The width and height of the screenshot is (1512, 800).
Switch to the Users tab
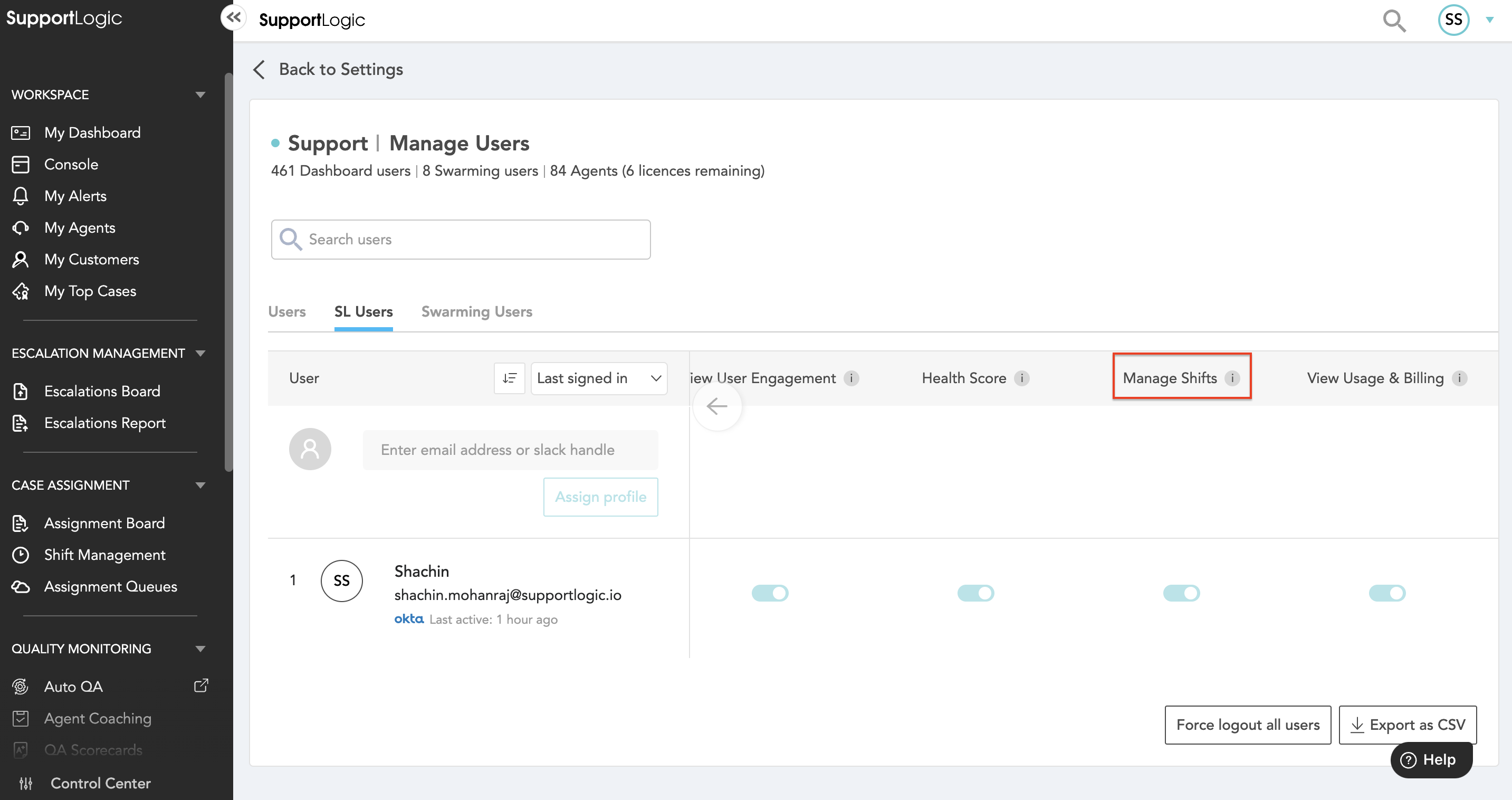click(x=286, y=312)
